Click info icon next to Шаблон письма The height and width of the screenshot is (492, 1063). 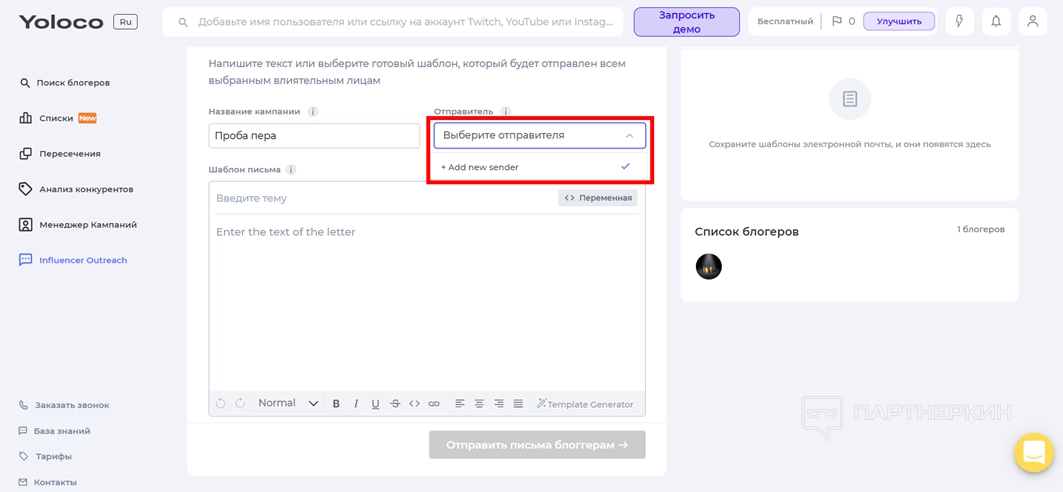[291, 170]
